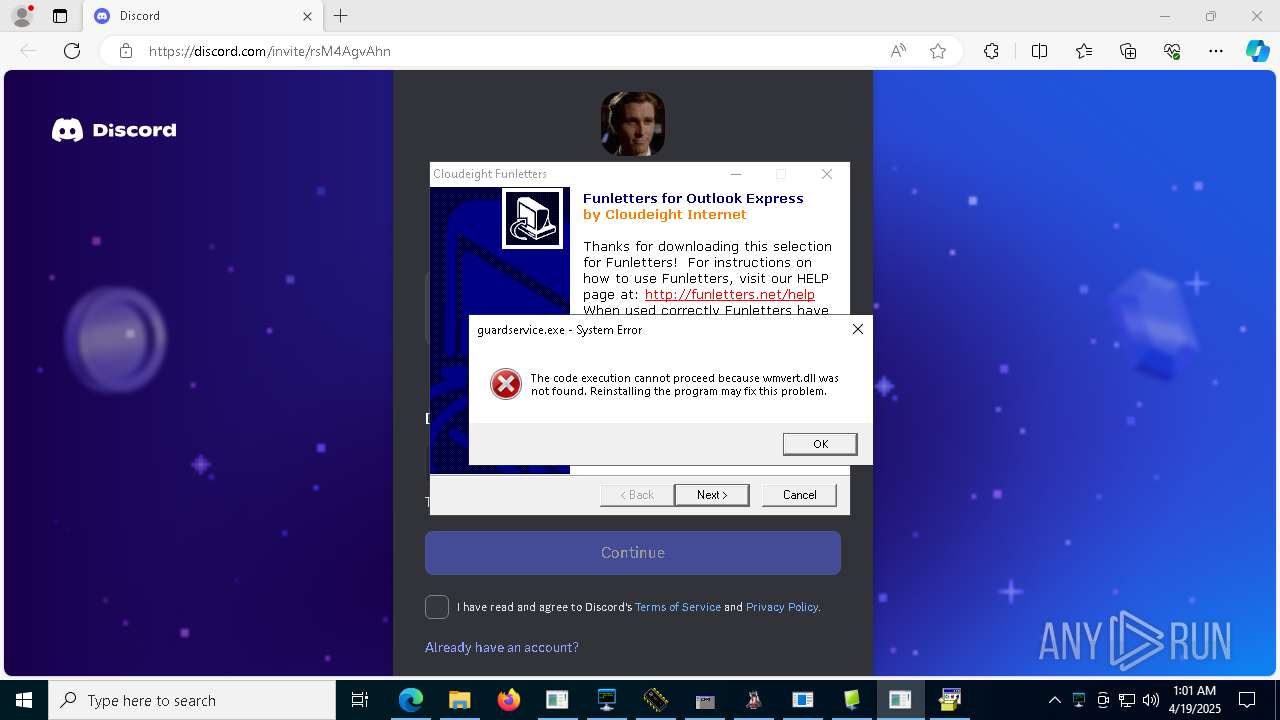Close the Cloudeight Funletters window
The image size is (1280, 720).
[x=827, y=174]
